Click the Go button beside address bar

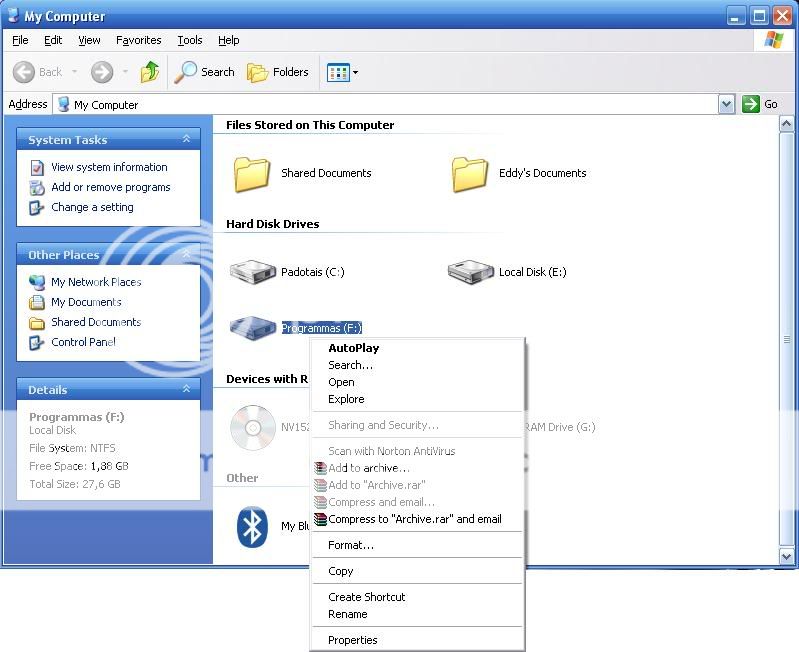click(x=761, y=104)
